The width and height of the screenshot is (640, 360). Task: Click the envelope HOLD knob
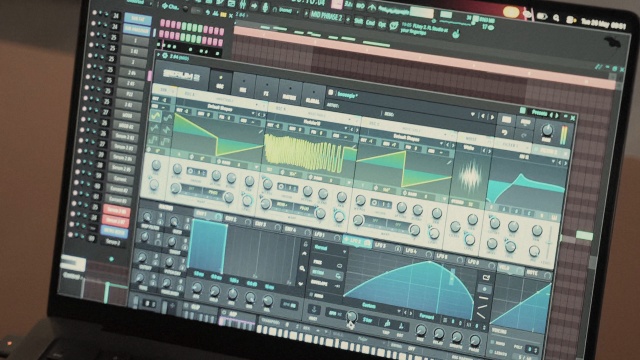(x=215, y=291)
